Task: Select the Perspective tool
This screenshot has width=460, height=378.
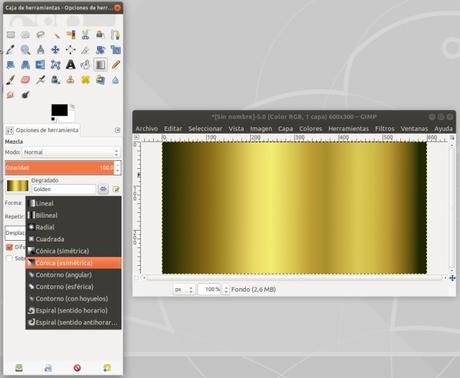Action: 25,65
